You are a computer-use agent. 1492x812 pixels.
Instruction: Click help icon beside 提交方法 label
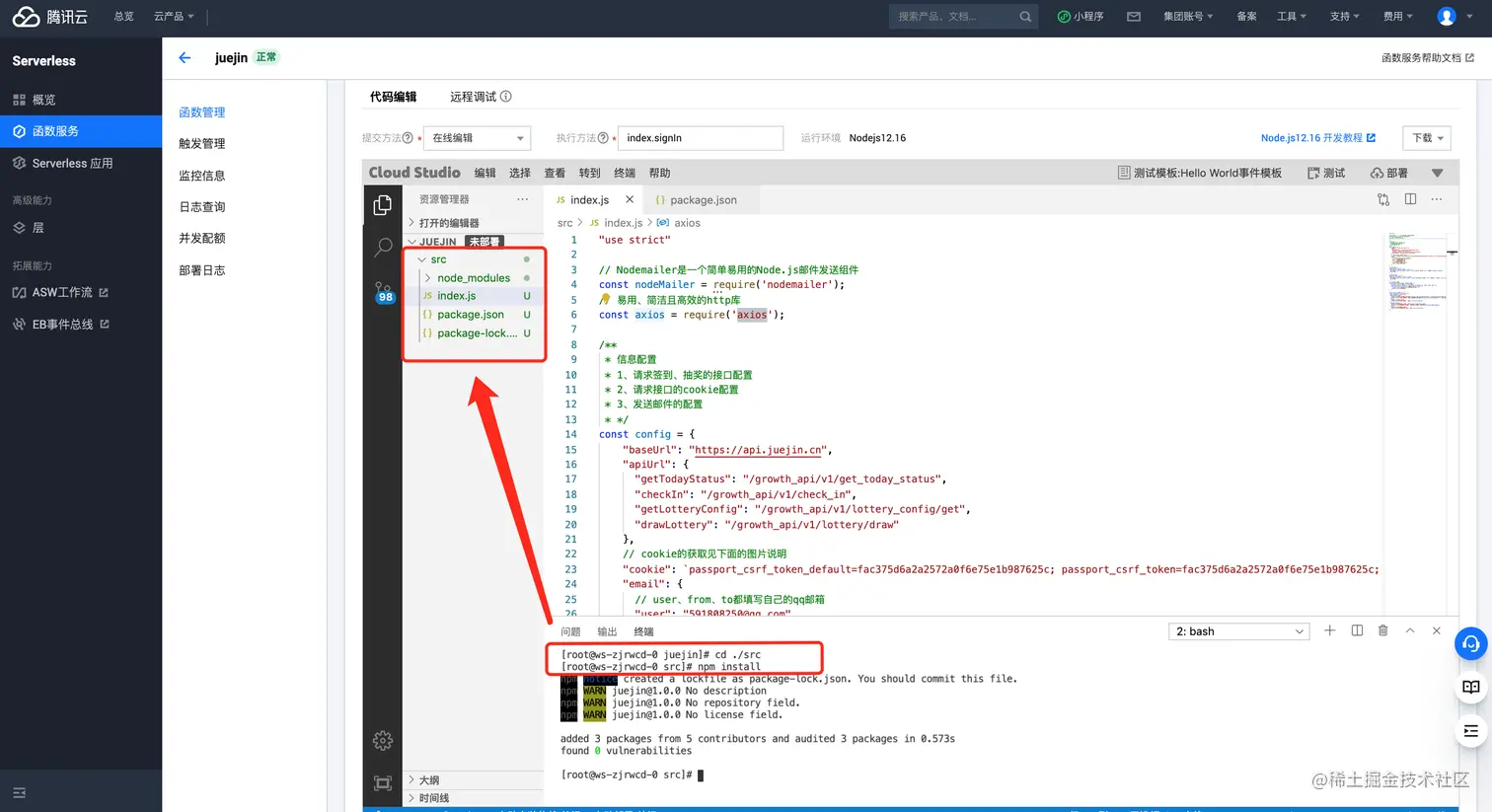pyautogui.click(x=408, y=138)
